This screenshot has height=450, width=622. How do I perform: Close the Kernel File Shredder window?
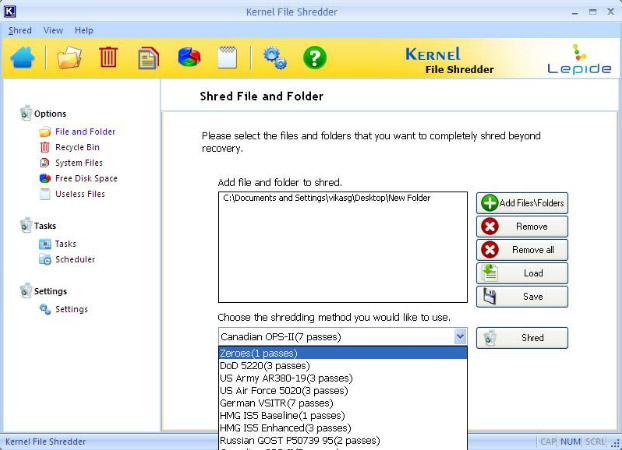(610, 12)
